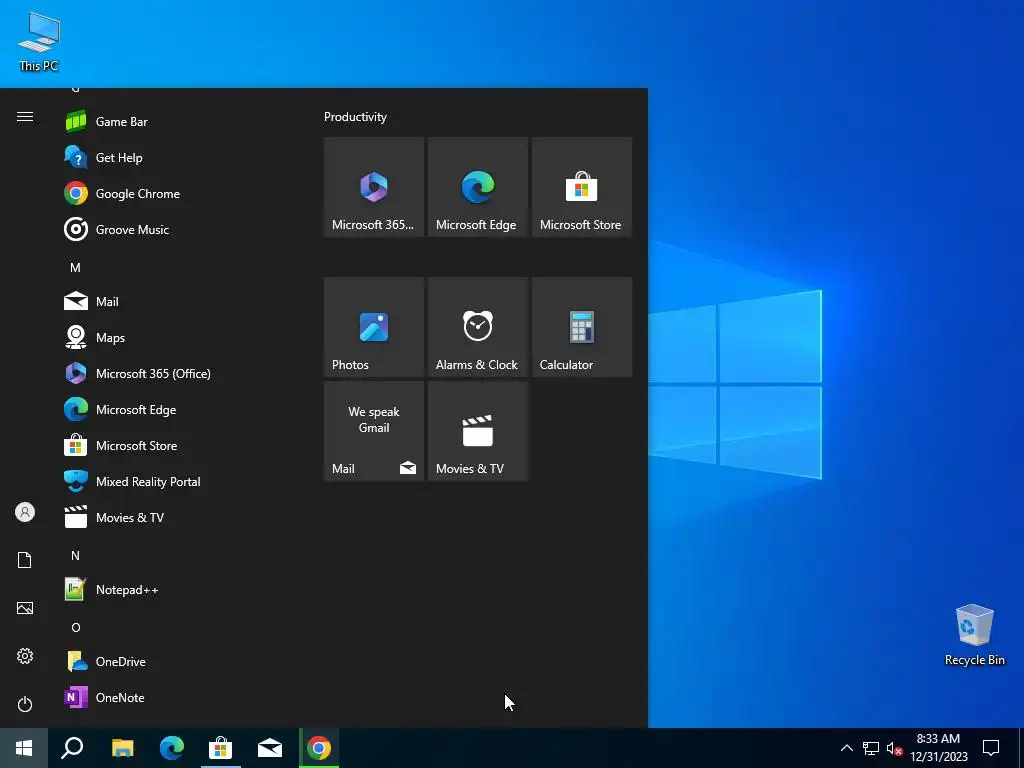Open network status tray icon
The image size is (1024, 768).
[871, 748]
